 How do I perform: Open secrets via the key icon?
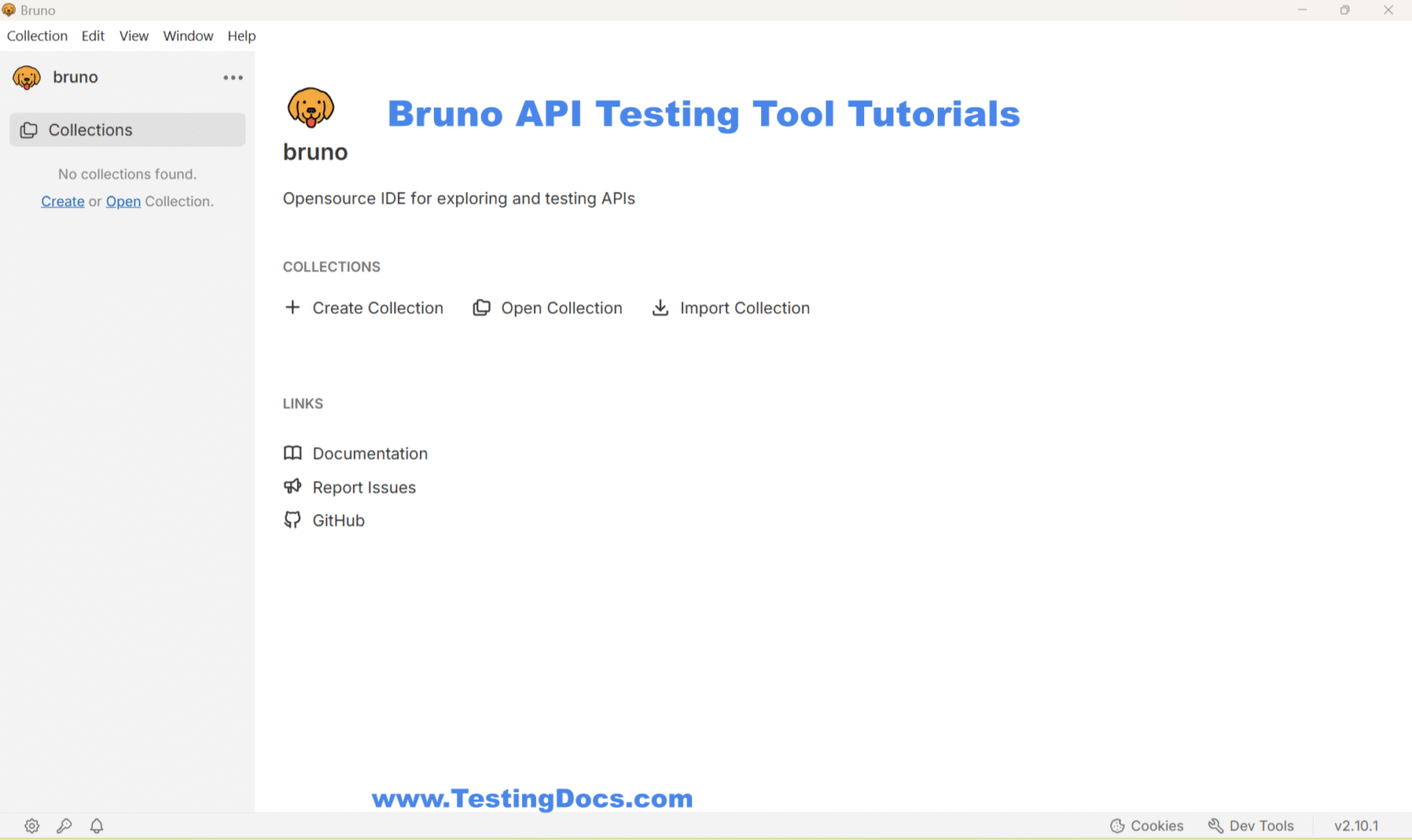64,825
